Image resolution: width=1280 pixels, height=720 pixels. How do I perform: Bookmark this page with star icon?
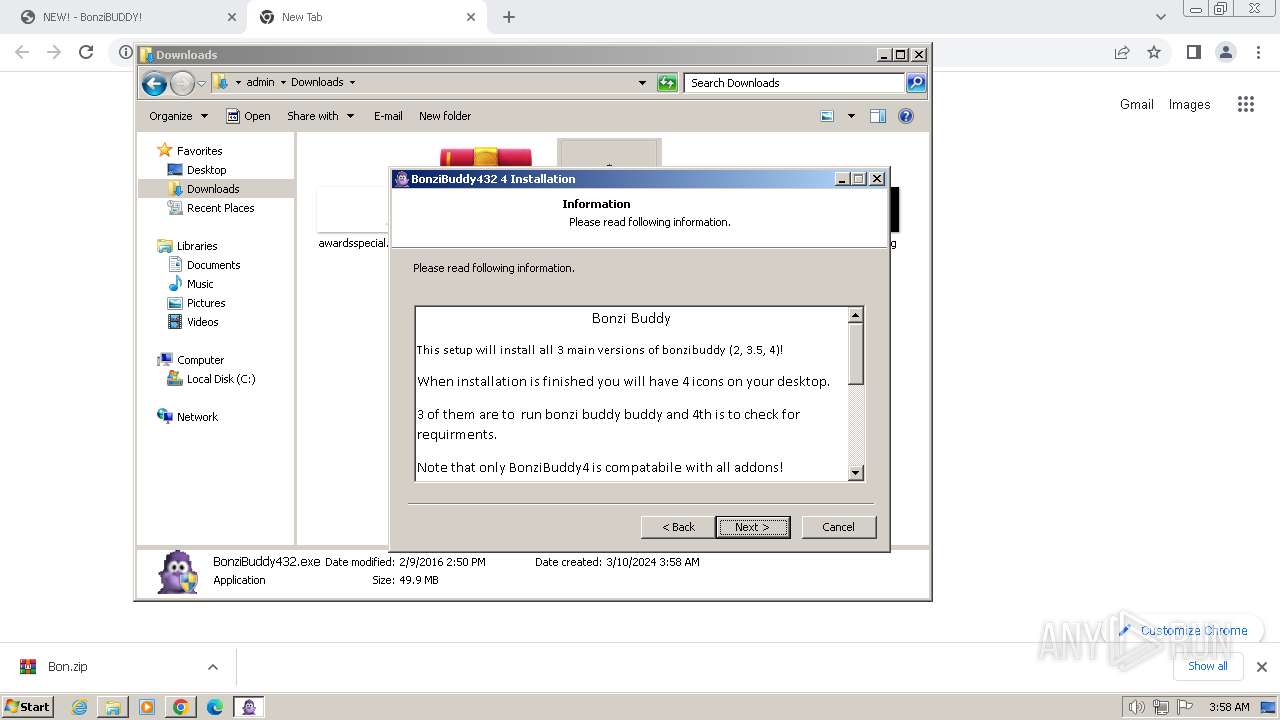pyautogui.click(x=1154, y=52)
